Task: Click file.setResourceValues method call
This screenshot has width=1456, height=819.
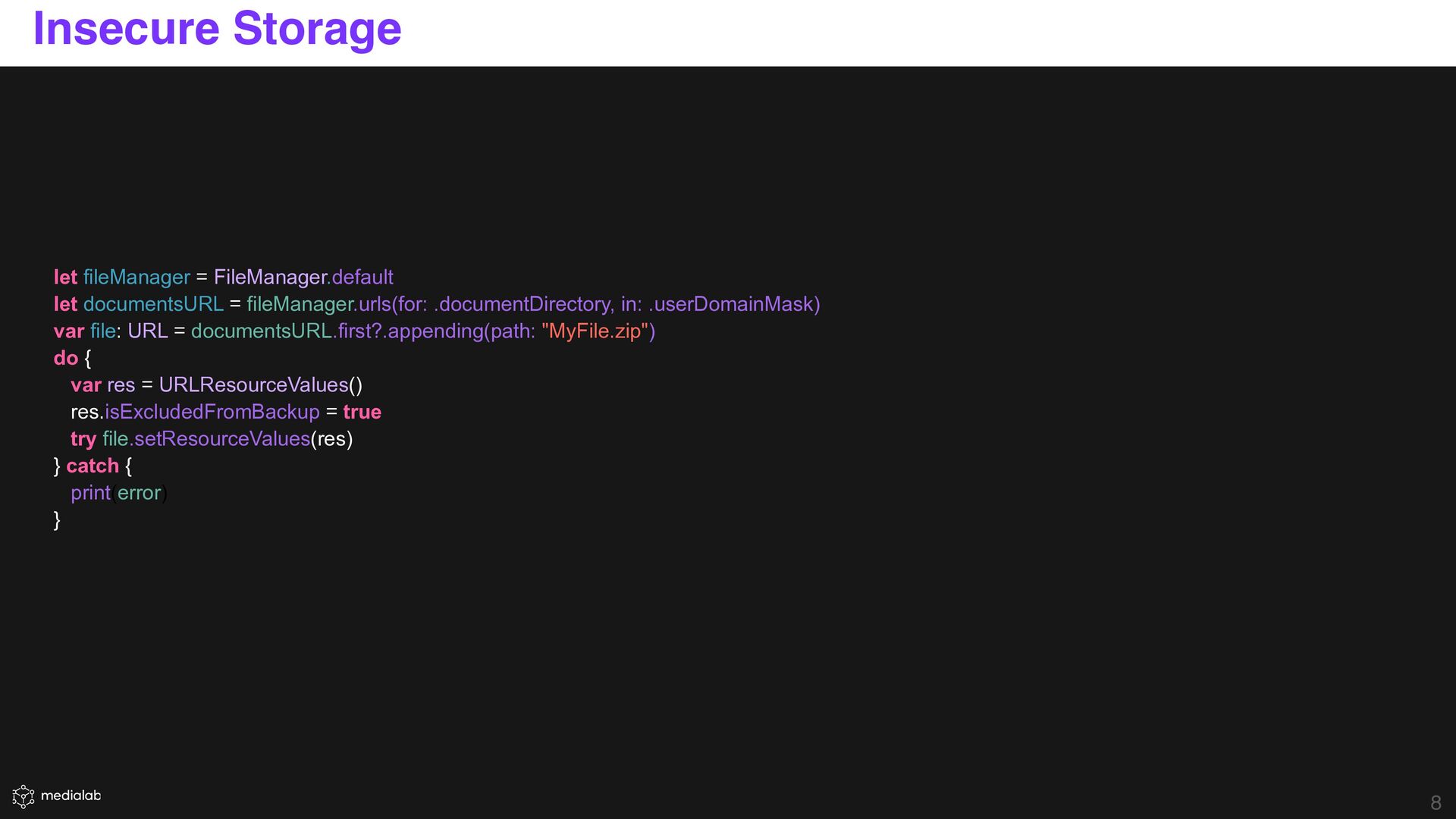Action: coord(206,439)
